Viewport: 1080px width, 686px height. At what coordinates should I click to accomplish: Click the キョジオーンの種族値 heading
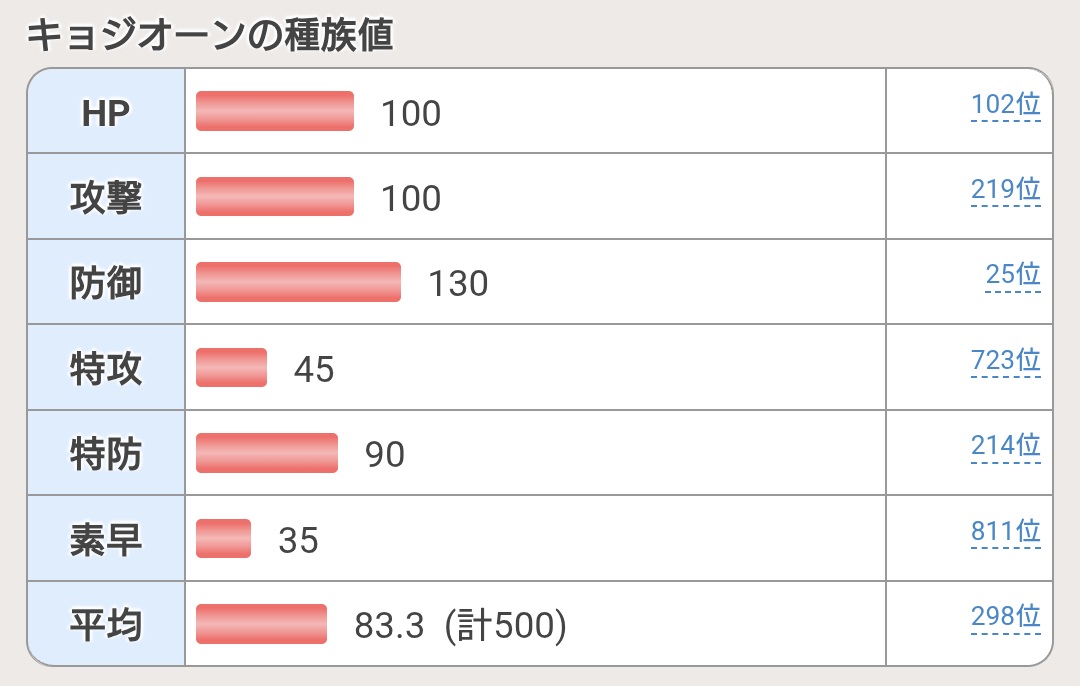[x=208, y=36]
